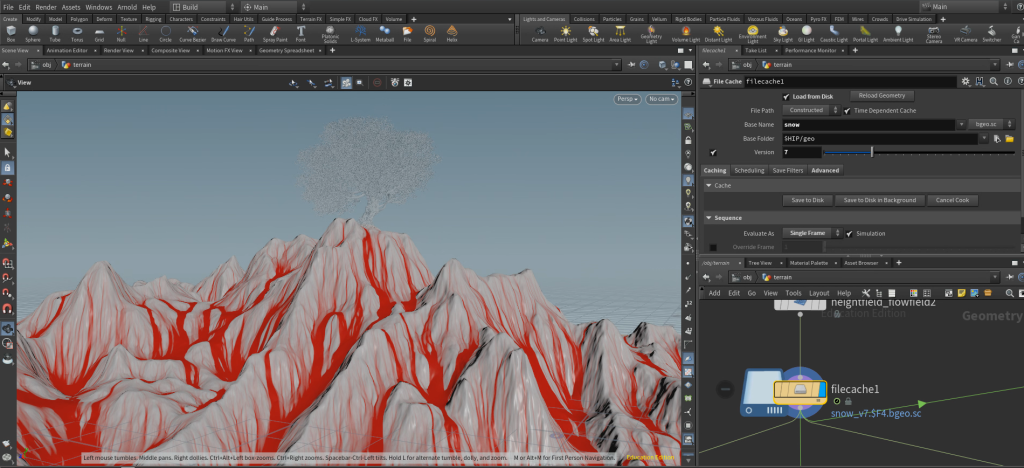Click the Save to Disk button
Screen dimensions: 1024x468
[x=808, y=200]
